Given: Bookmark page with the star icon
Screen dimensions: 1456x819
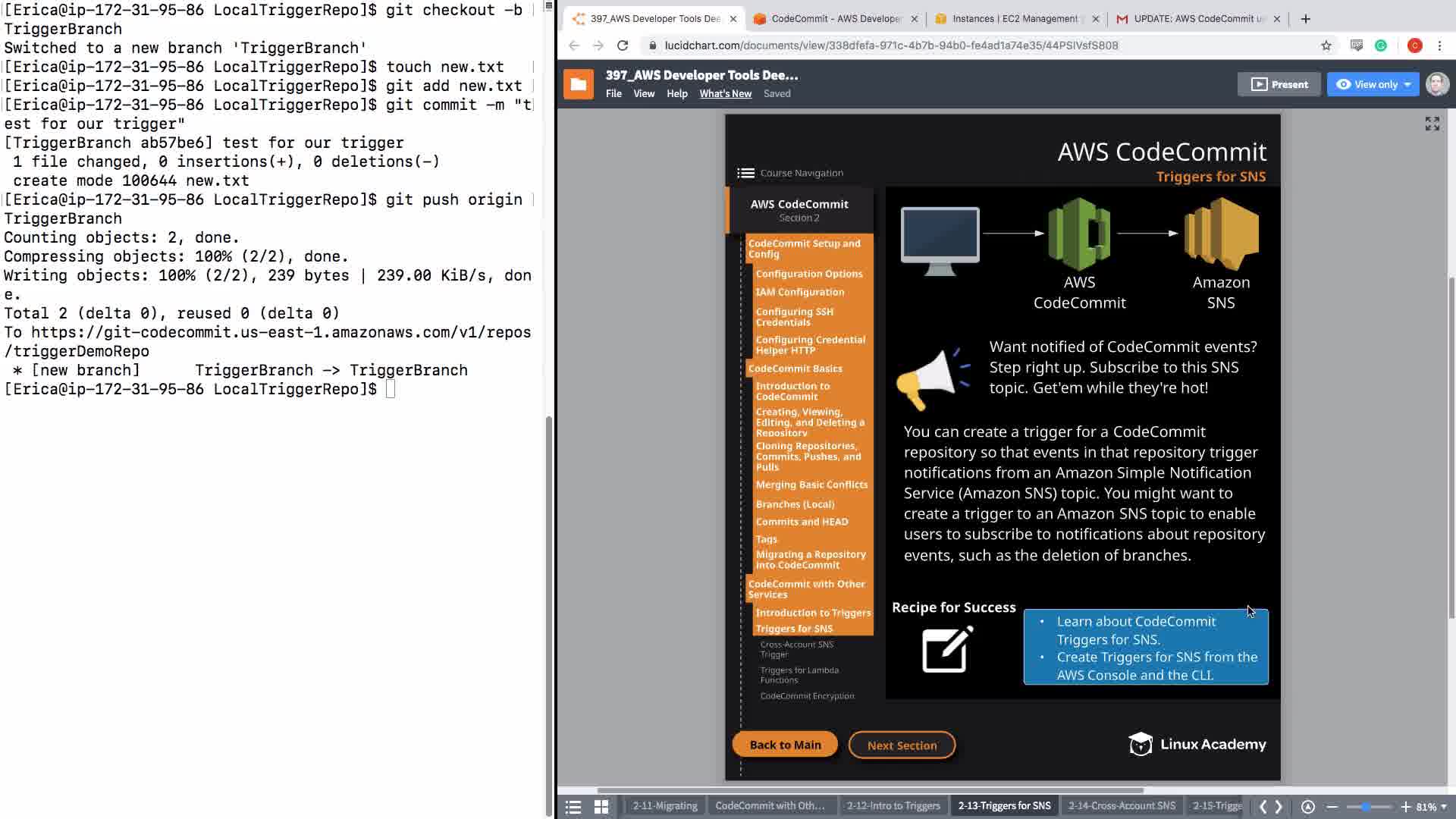Looking at the screenshot, I should pyautogui.click(x=1326, y=45).
